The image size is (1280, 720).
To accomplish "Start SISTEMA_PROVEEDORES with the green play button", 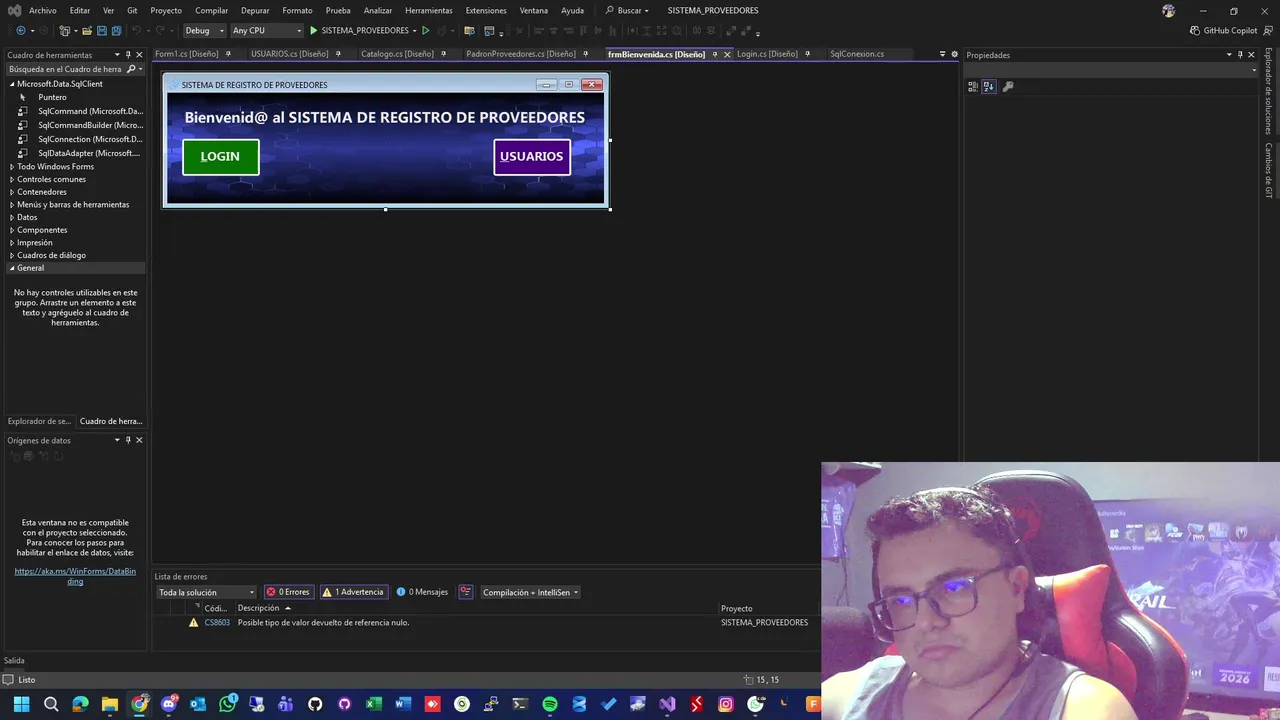I will [x=313, y=31].
